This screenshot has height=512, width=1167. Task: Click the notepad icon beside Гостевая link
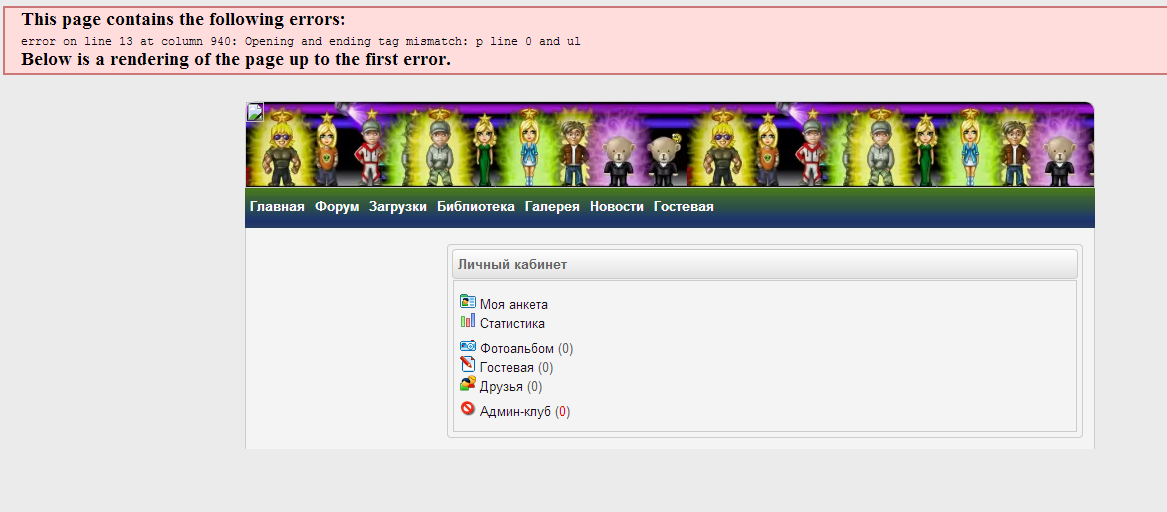pos(467,364)
